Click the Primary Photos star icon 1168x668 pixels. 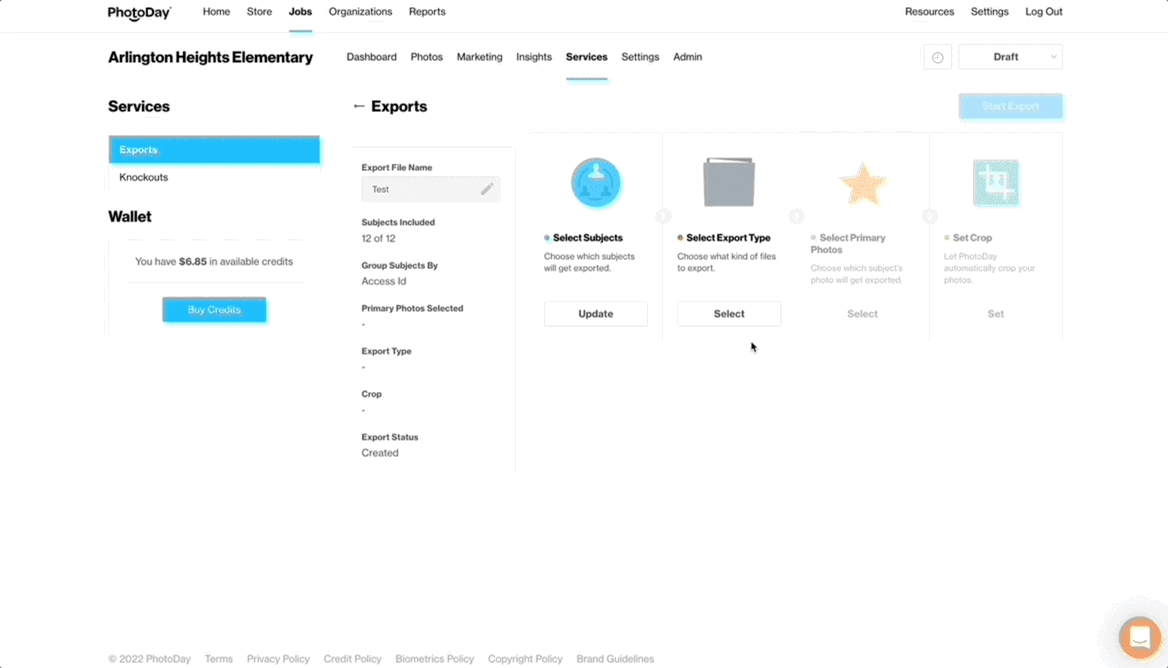pyautogui.click(x=862, y=184)
